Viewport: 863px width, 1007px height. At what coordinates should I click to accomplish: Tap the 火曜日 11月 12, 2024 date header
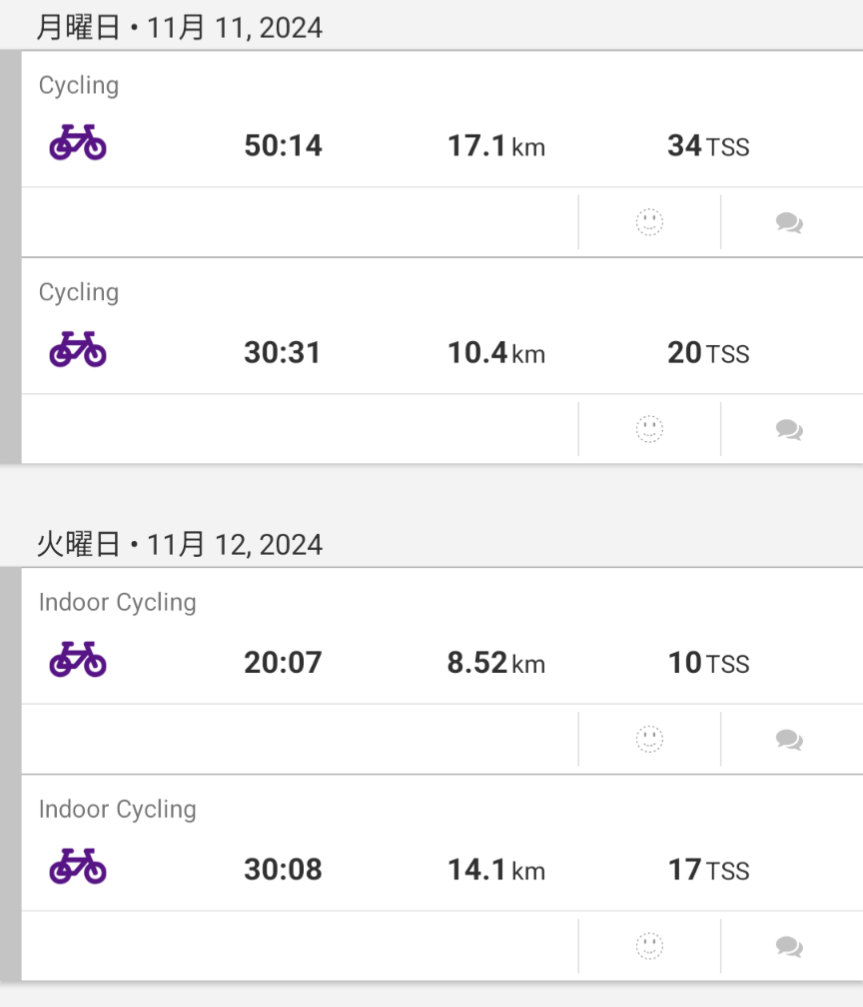[179, 545]
